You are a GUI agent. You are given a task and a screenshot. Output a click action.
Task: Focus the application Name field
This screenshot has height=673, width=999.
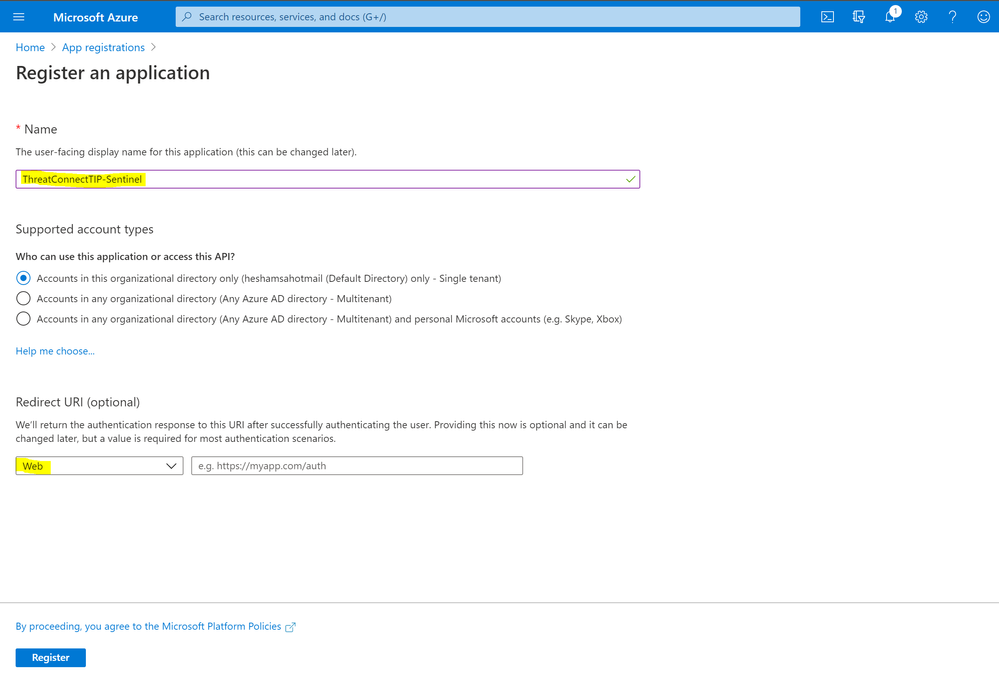tap(327, 179)
